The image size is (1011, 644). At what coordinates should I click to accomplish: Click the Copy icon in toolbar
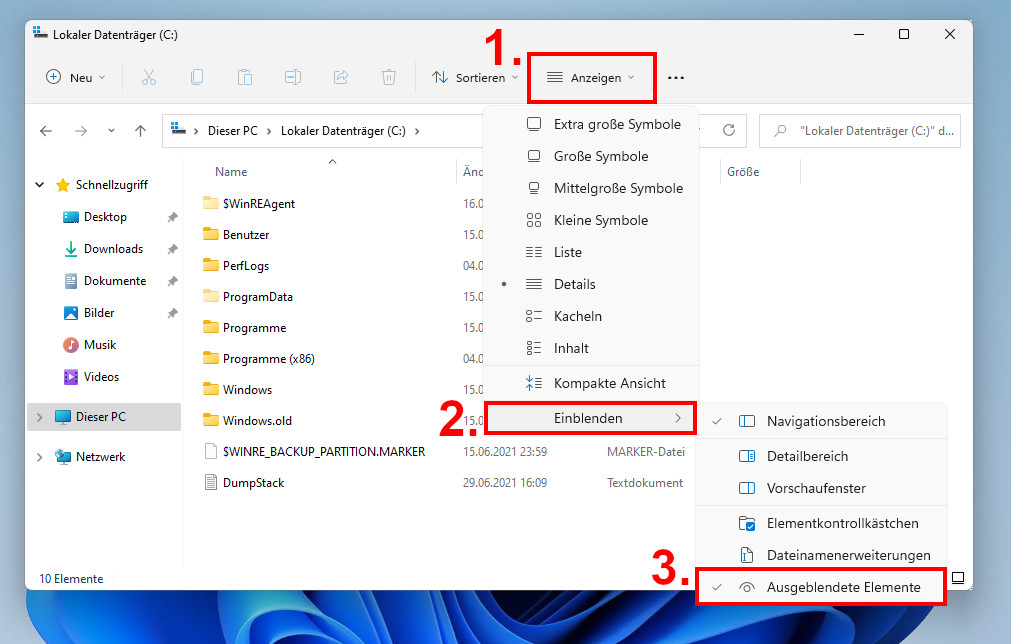tap(197, 77)
